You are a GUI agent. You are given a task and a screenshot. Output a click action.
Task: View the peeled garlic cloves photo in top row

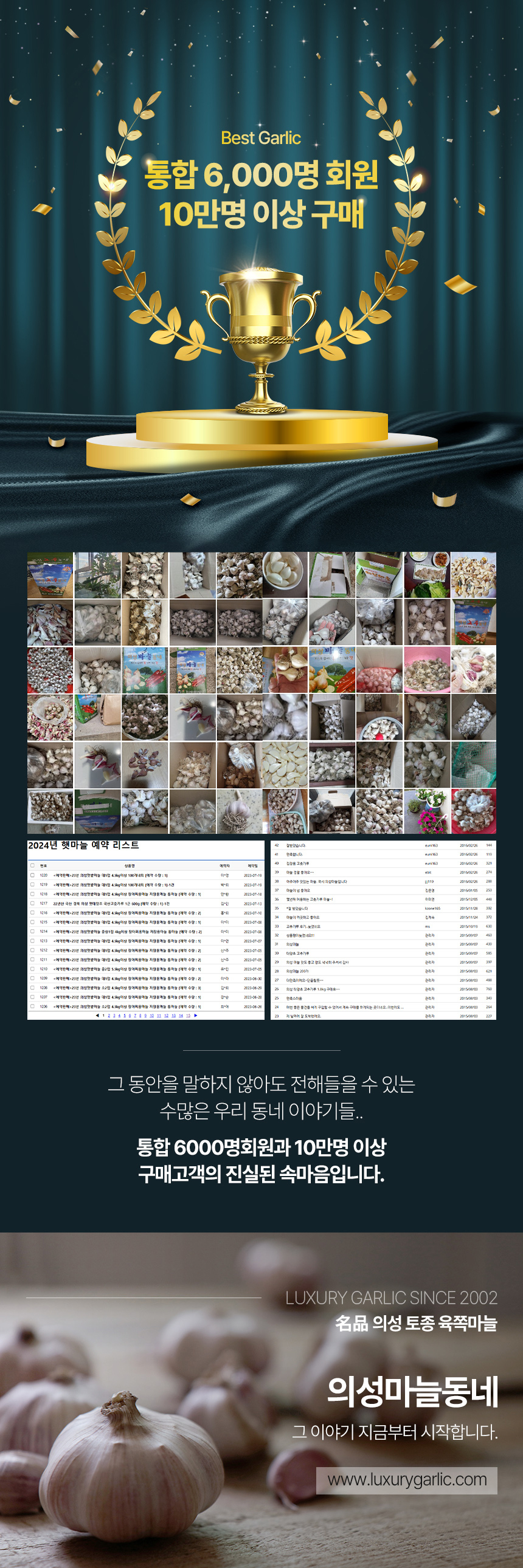[x=285, y=575]
